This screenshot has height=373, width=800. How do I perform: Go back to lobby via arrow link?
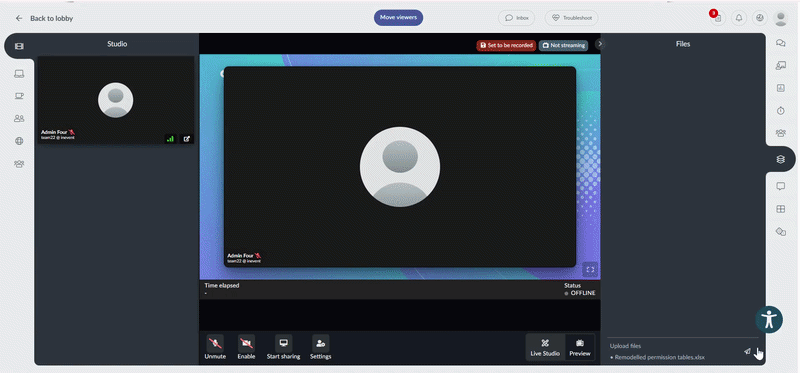[44, 18]
